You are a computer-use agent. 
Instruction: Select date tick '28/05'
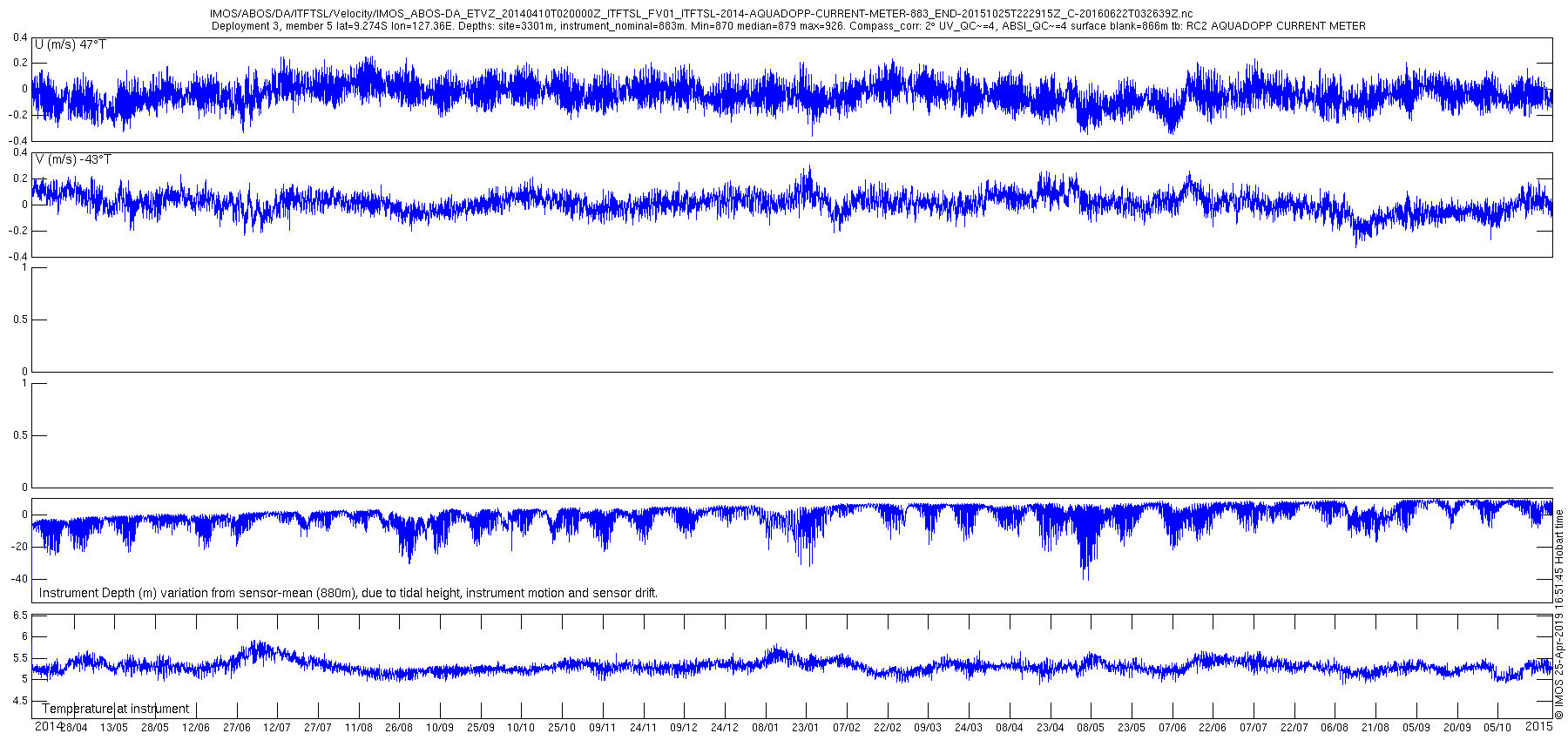tap(155, 728)
